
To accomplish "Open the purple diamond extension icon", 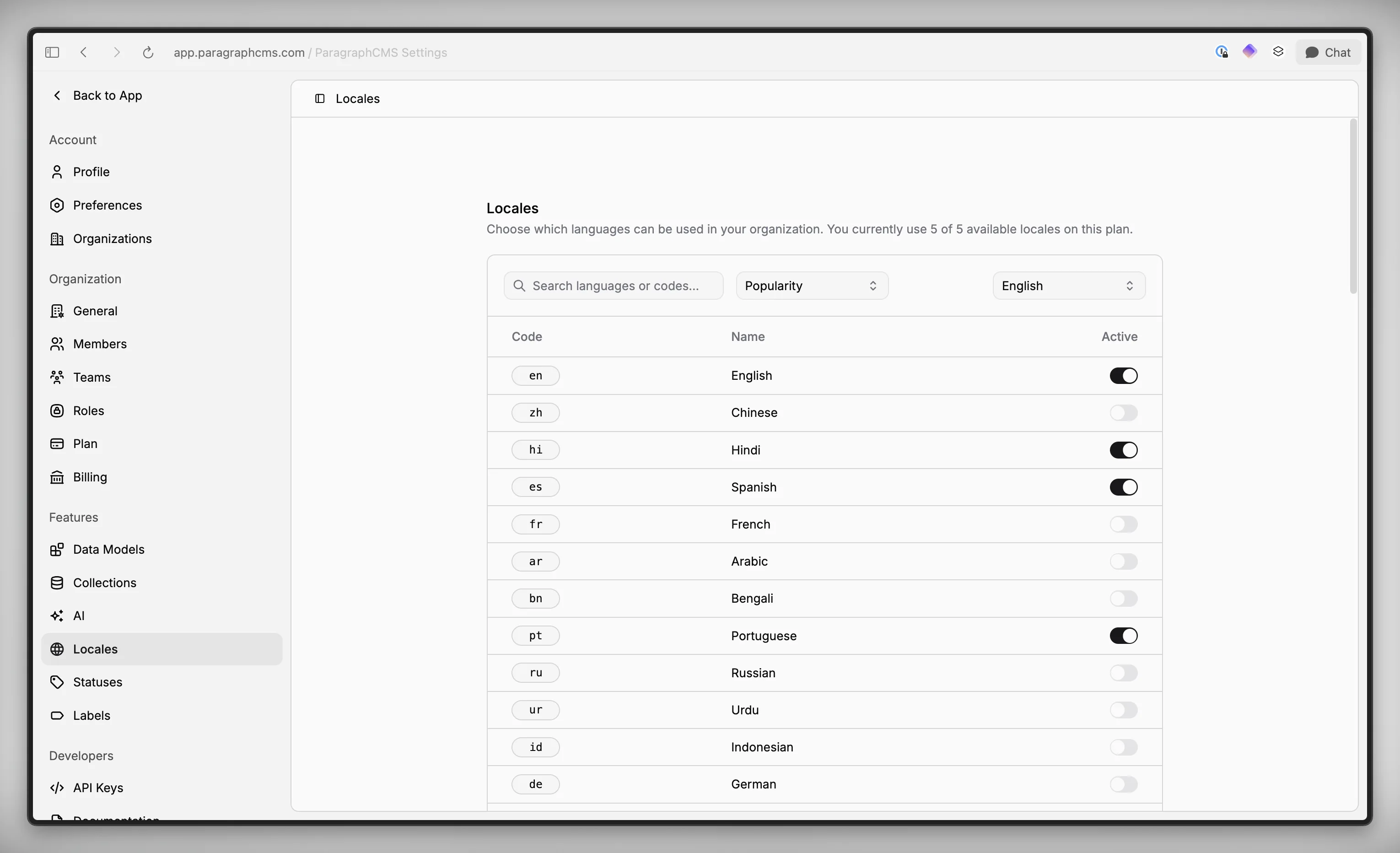I will [1249, 52].
